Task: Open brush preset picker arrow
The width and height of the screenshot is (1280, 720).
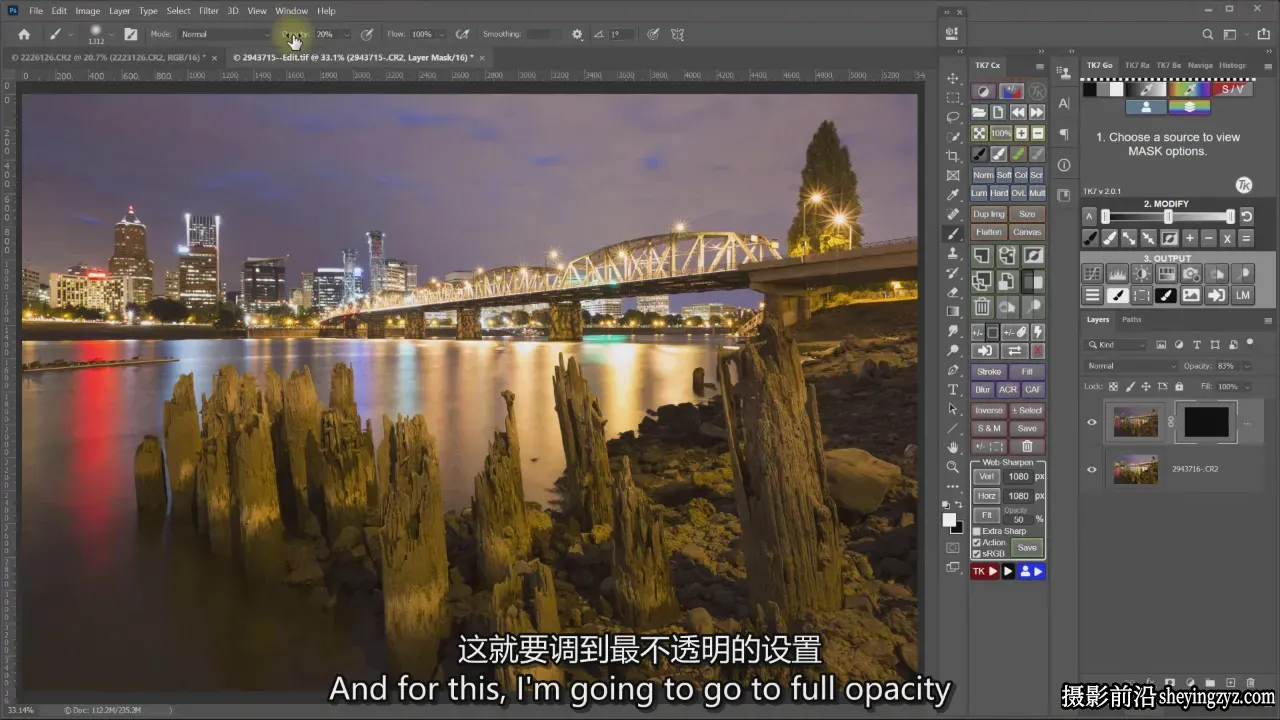Action: coord(111,34)
